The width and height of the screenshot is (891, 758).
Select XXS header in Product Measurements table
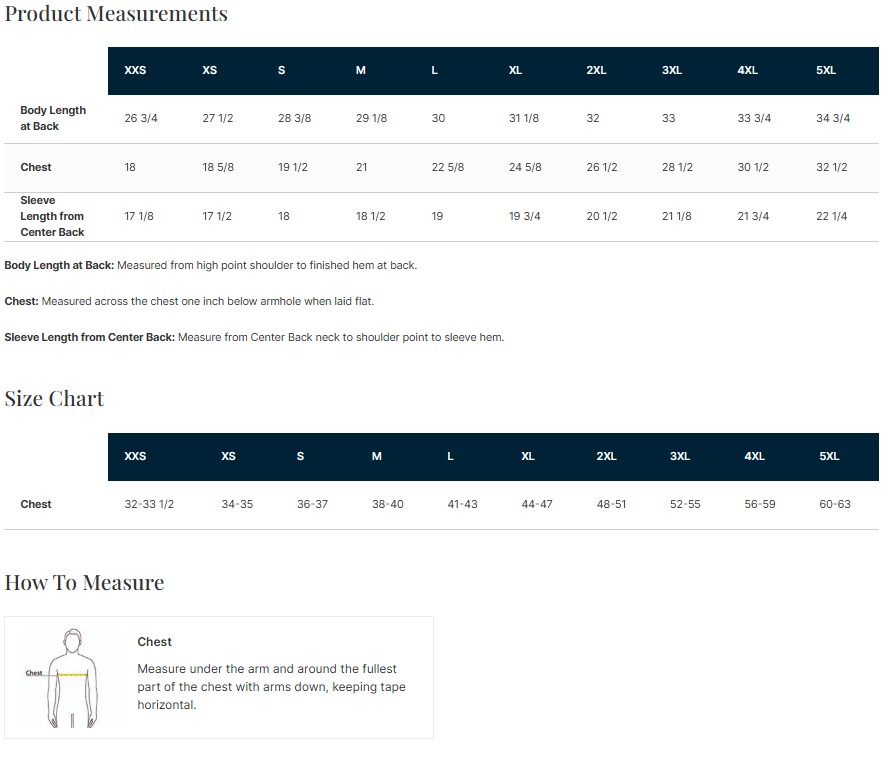pyautogui.click(x=135, y=70)
